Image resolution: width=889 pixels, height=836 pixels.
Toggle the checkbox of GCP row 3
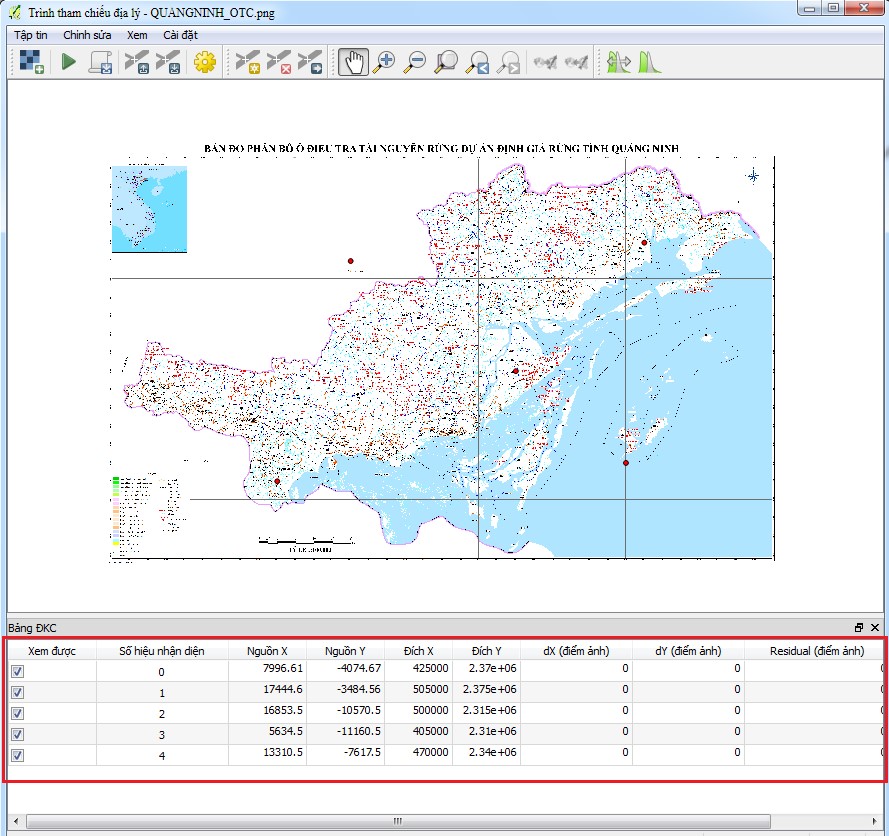coord(18,735)
